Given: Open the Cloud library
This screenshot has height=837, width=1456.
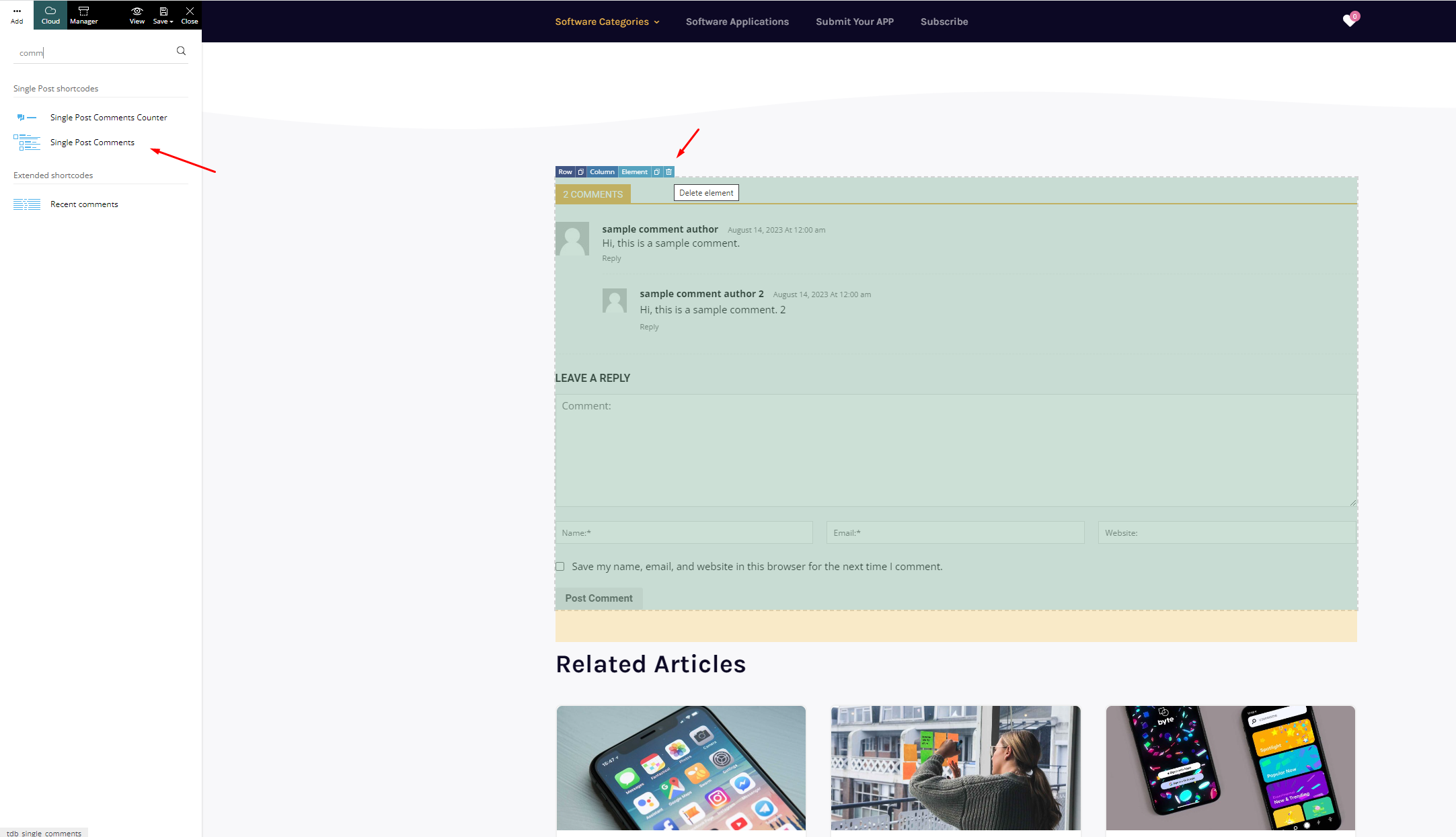Looking at the screenshot, I should (x=50, y=15).
